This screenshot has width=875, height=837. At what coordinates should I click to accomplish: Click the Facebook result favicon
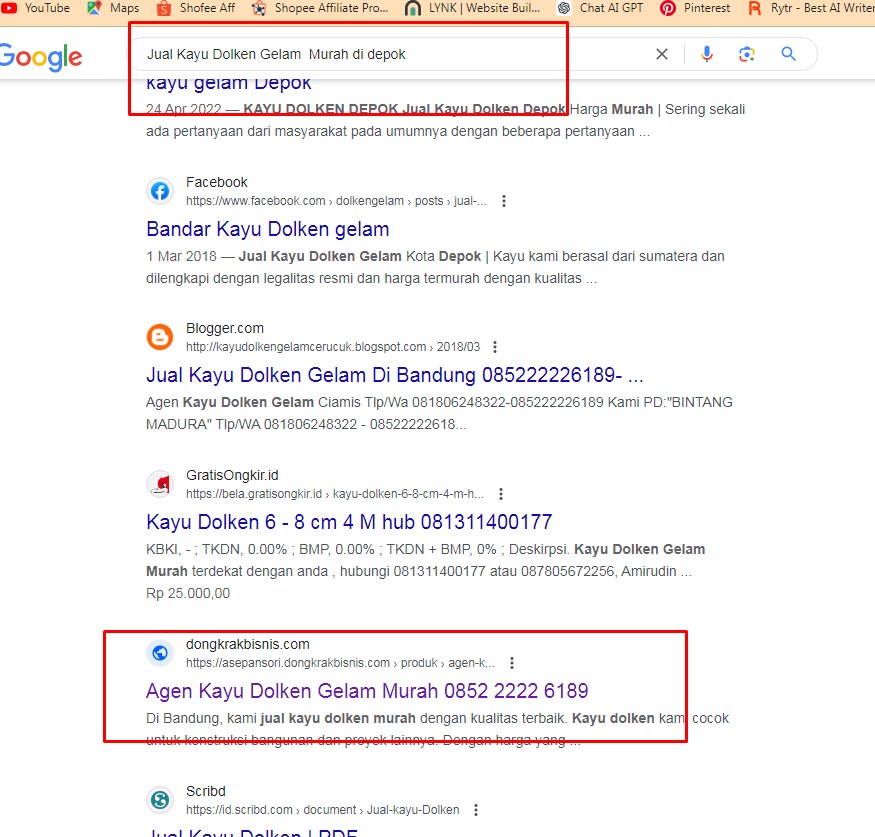pos(160,191)
